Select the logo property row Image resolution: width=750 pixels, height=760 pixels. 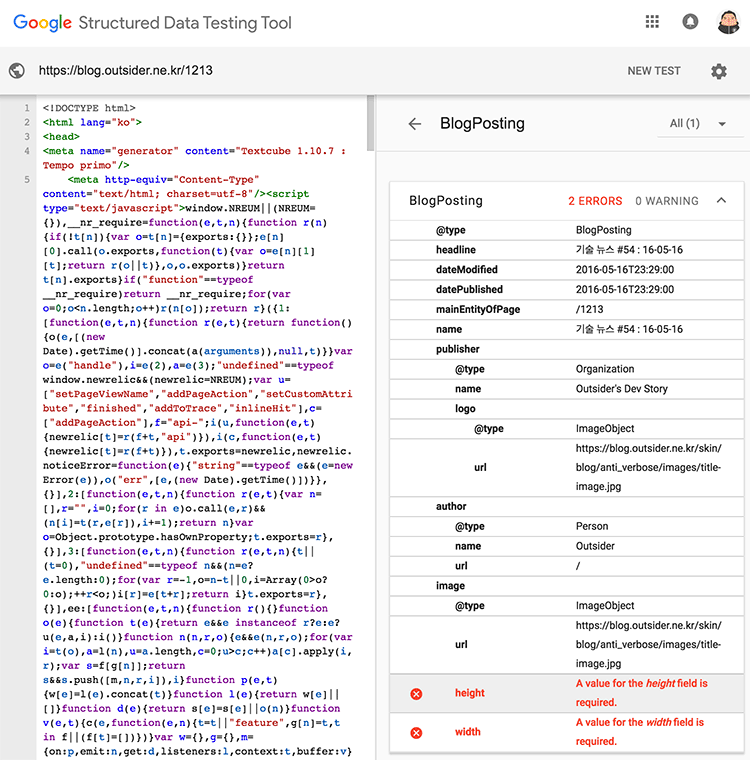pos(567,409)
